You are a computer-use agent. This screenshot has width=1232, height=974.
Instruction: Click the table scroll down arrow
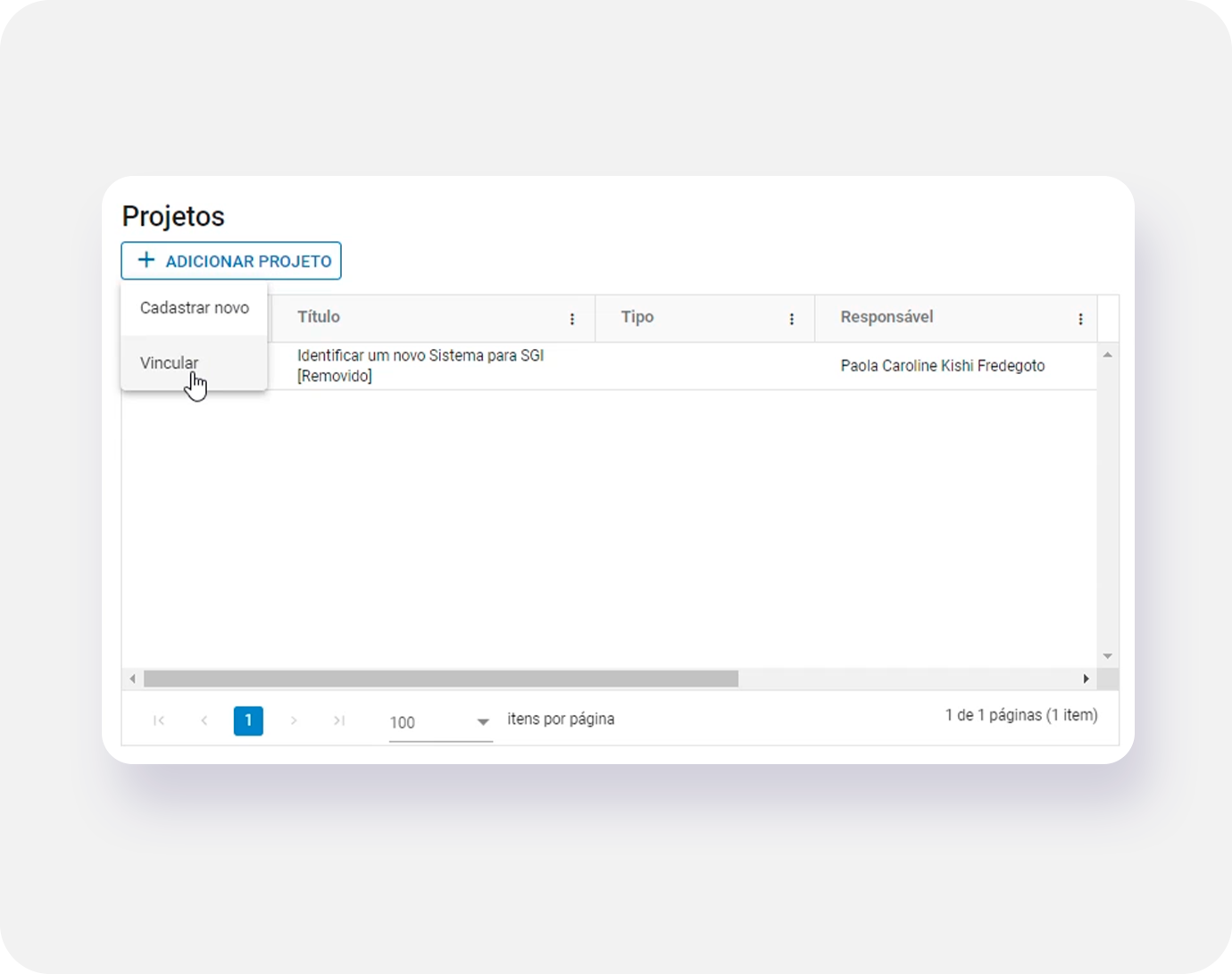[x=1107, y=656]
